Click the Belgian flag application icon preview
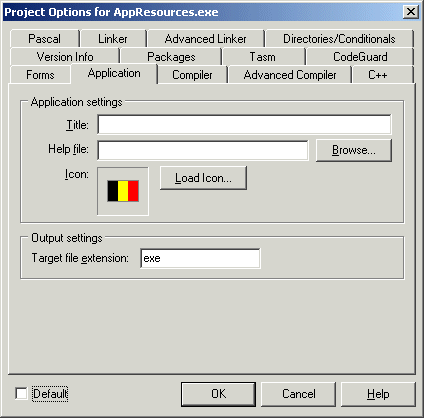 [x=123, y=191]
